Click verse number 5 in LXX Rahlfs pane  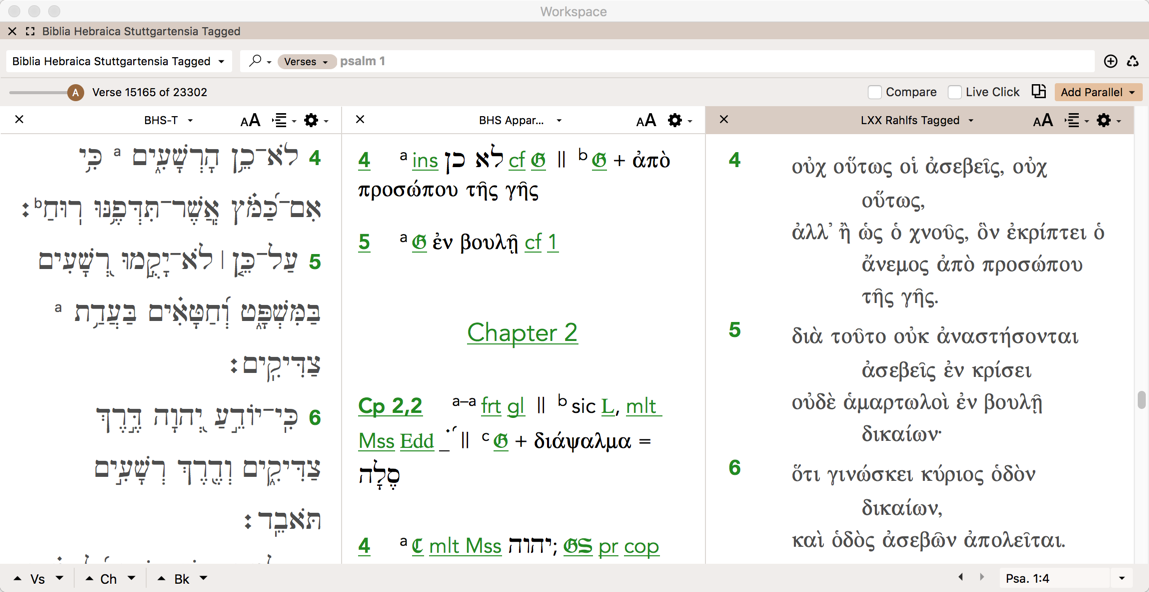point(734,330)
